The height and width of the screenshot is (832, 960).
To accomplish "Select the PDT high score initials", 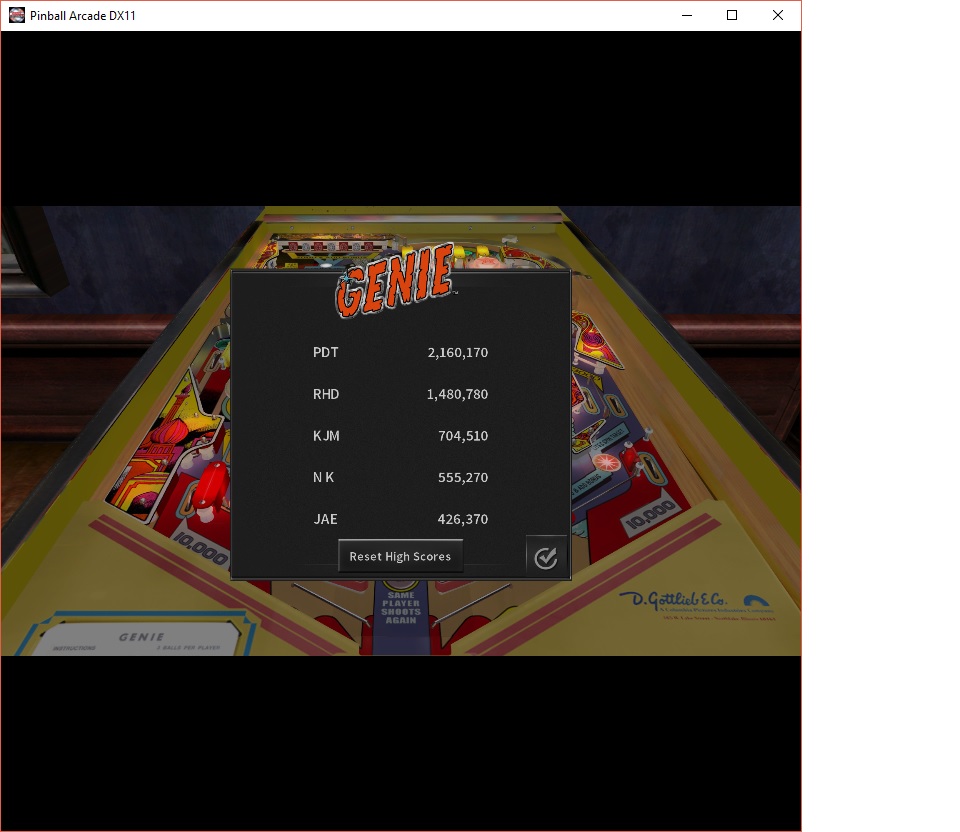I will tap(326, 352).
